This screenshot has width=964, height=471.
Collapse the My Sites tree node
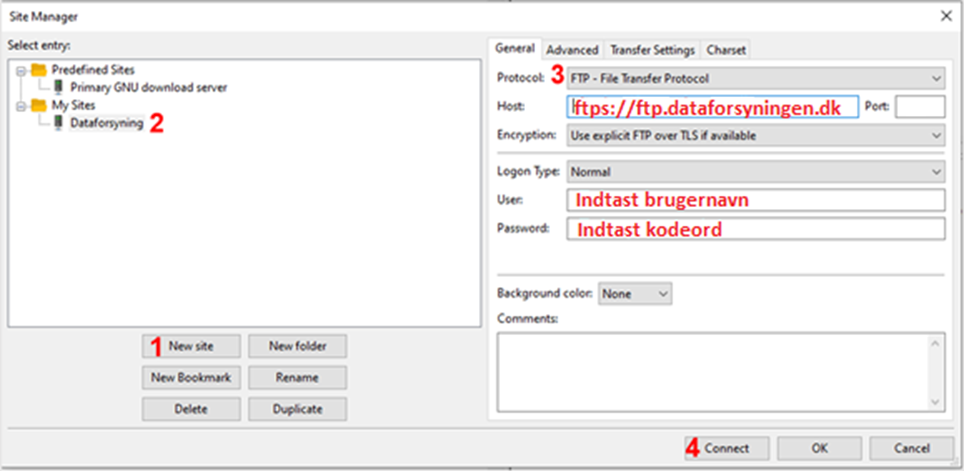21,106
